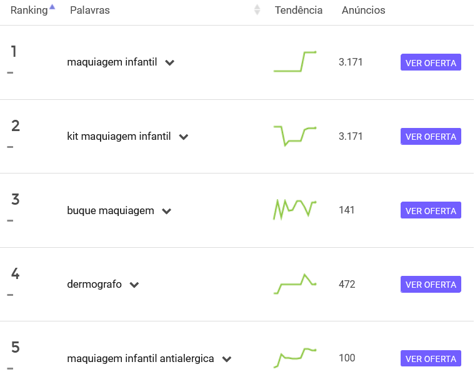475x387 pixels.
Task: Open the trend sparkline for dermografo
Action: 295,284
